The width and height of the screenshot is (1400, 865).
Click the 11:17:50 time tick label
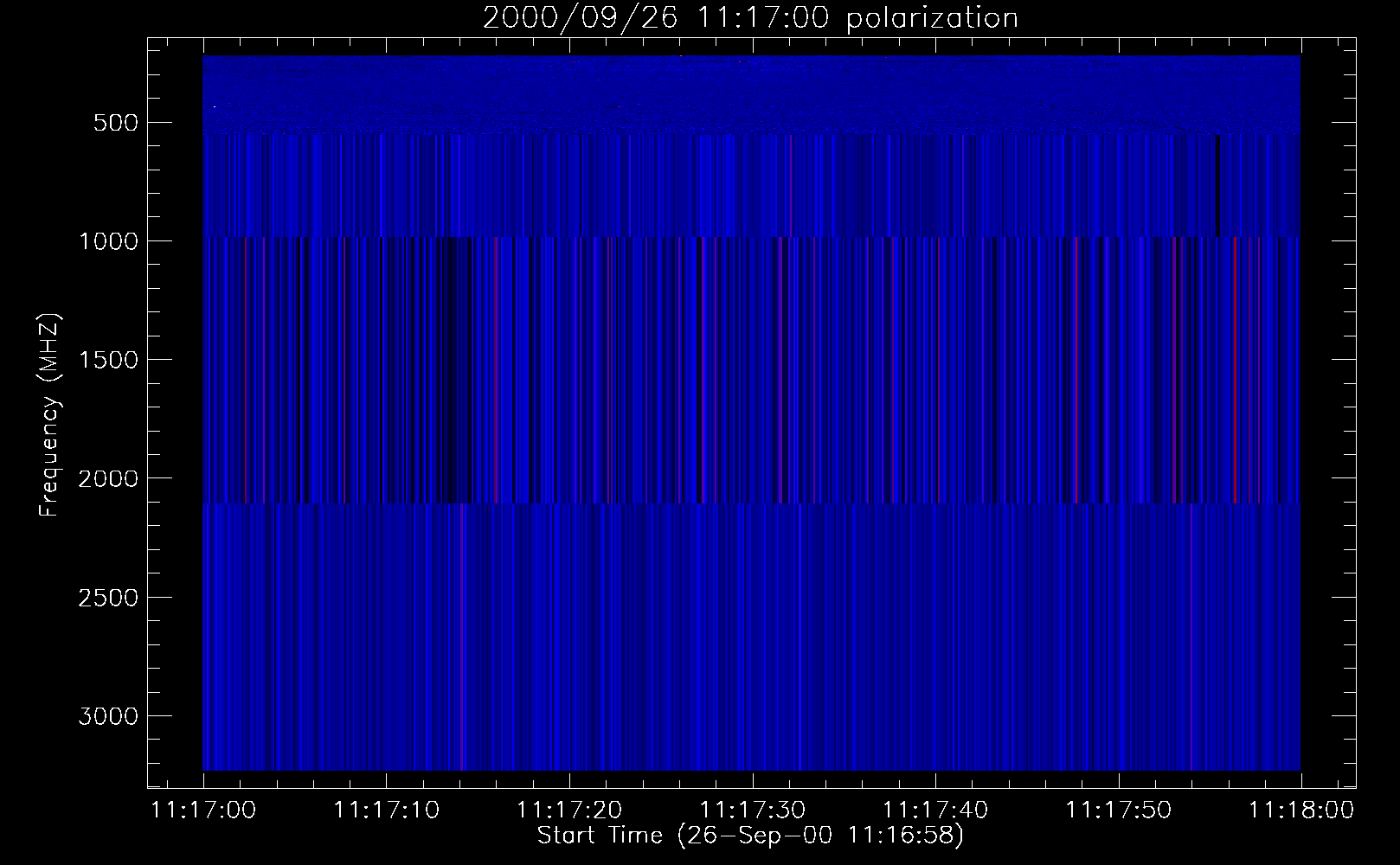1119,811
